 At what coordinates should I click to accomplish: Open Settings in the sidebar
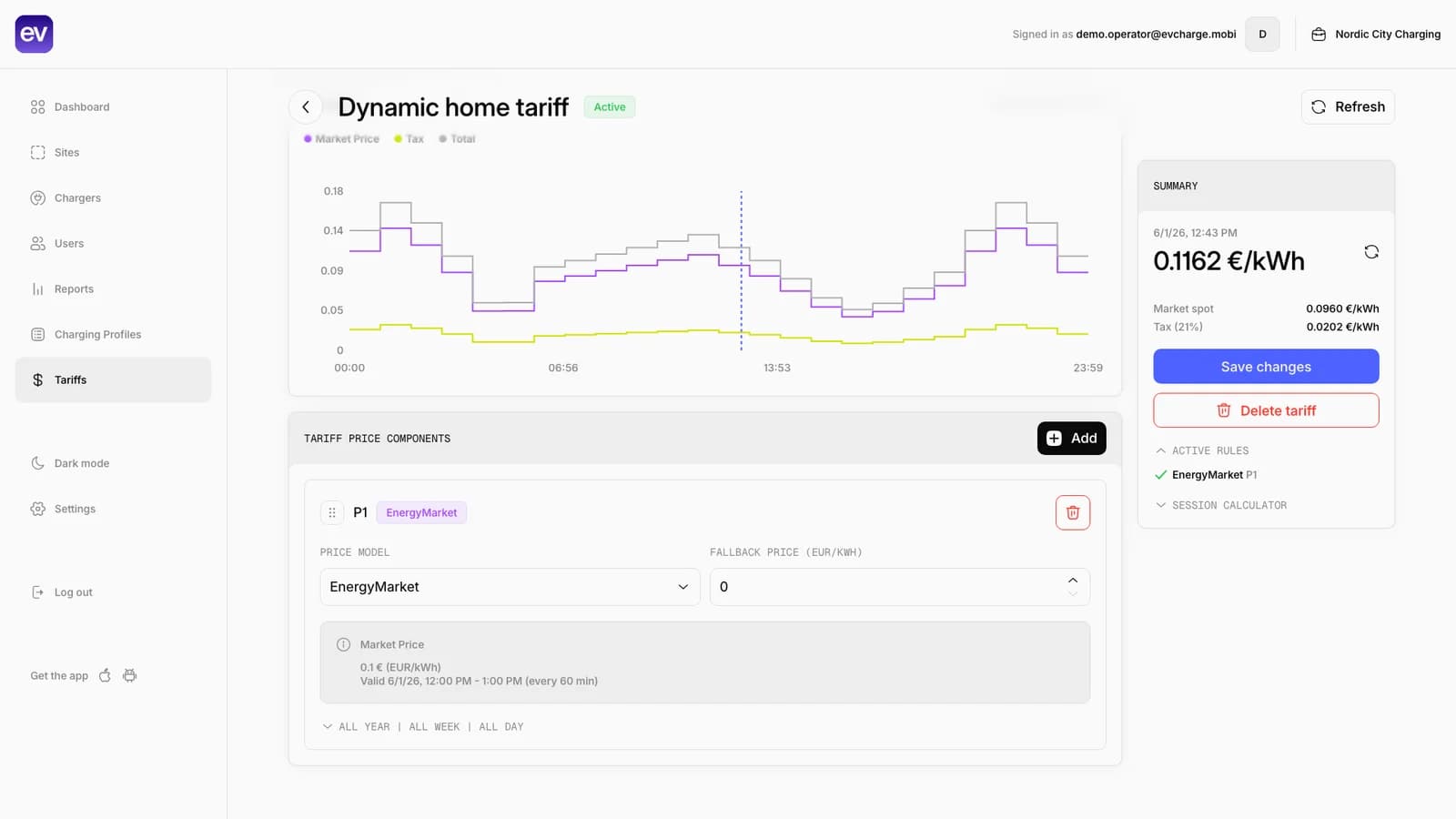113,509
